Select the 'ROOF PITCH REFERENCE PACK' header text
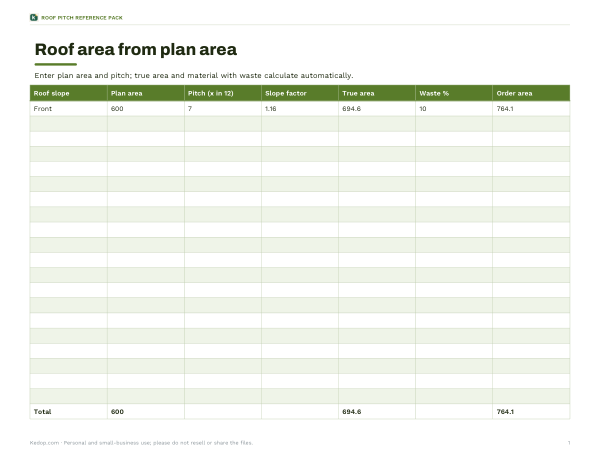 pyautogui.click(x=82, y=18)
